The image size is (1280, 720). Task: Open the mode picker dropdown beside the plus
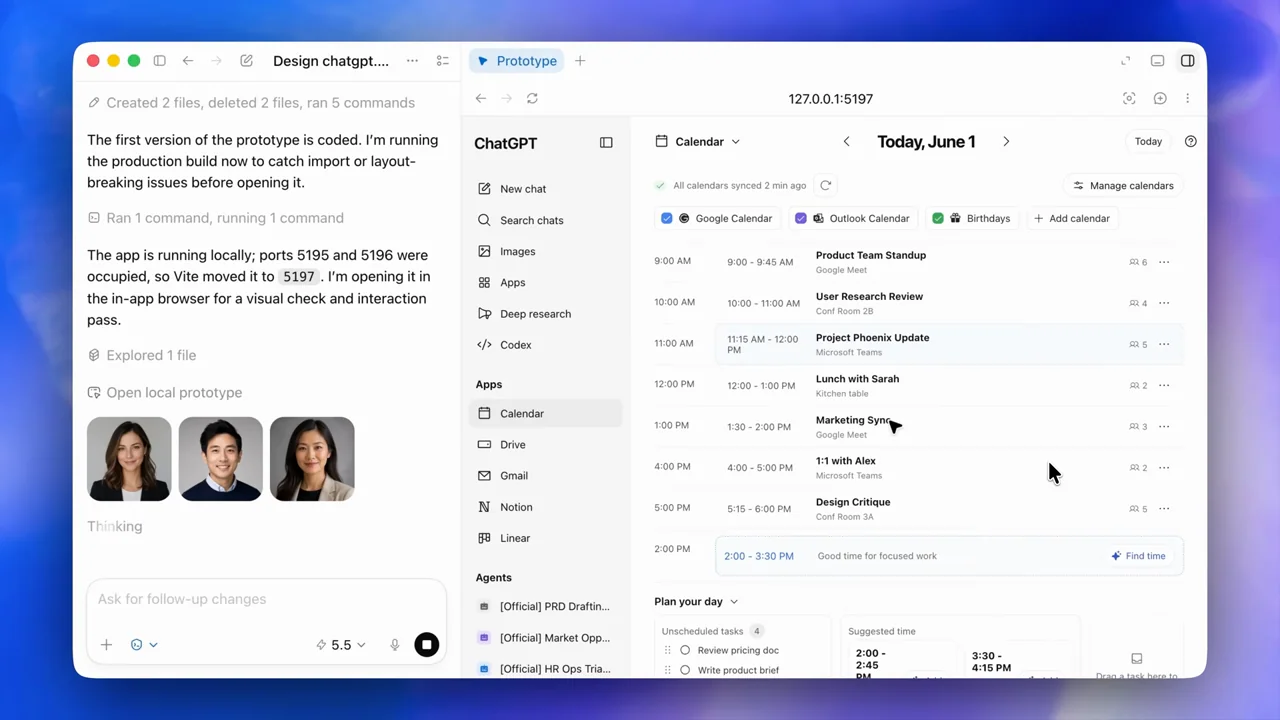pyautogui.click(x=144, y=645)
